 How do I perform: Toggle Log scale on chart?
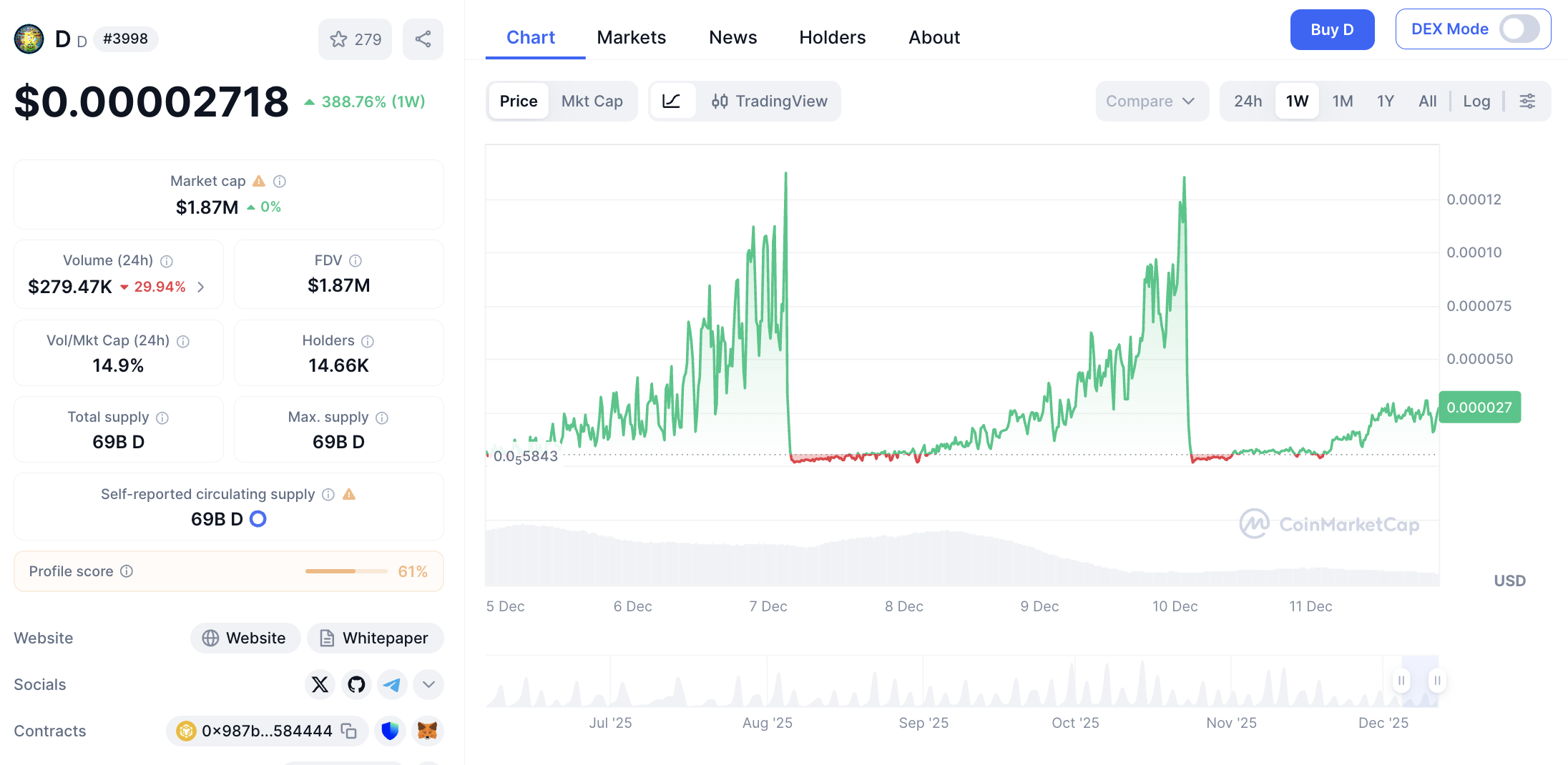[x=1476, y=102]
